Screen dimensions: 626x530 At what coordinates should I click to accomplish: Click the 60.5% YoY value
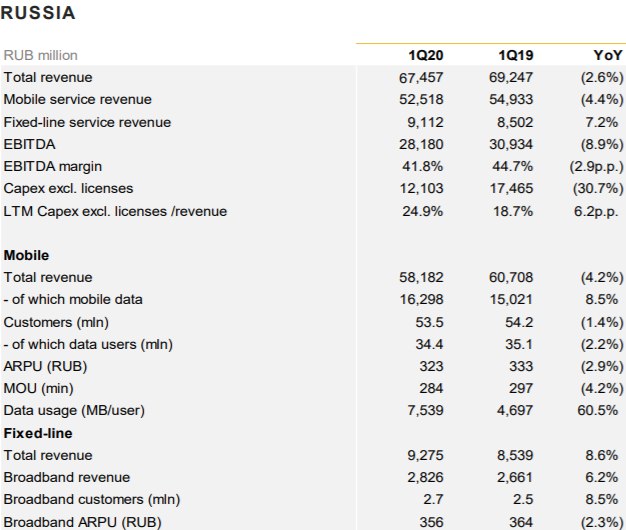point(598,410)
